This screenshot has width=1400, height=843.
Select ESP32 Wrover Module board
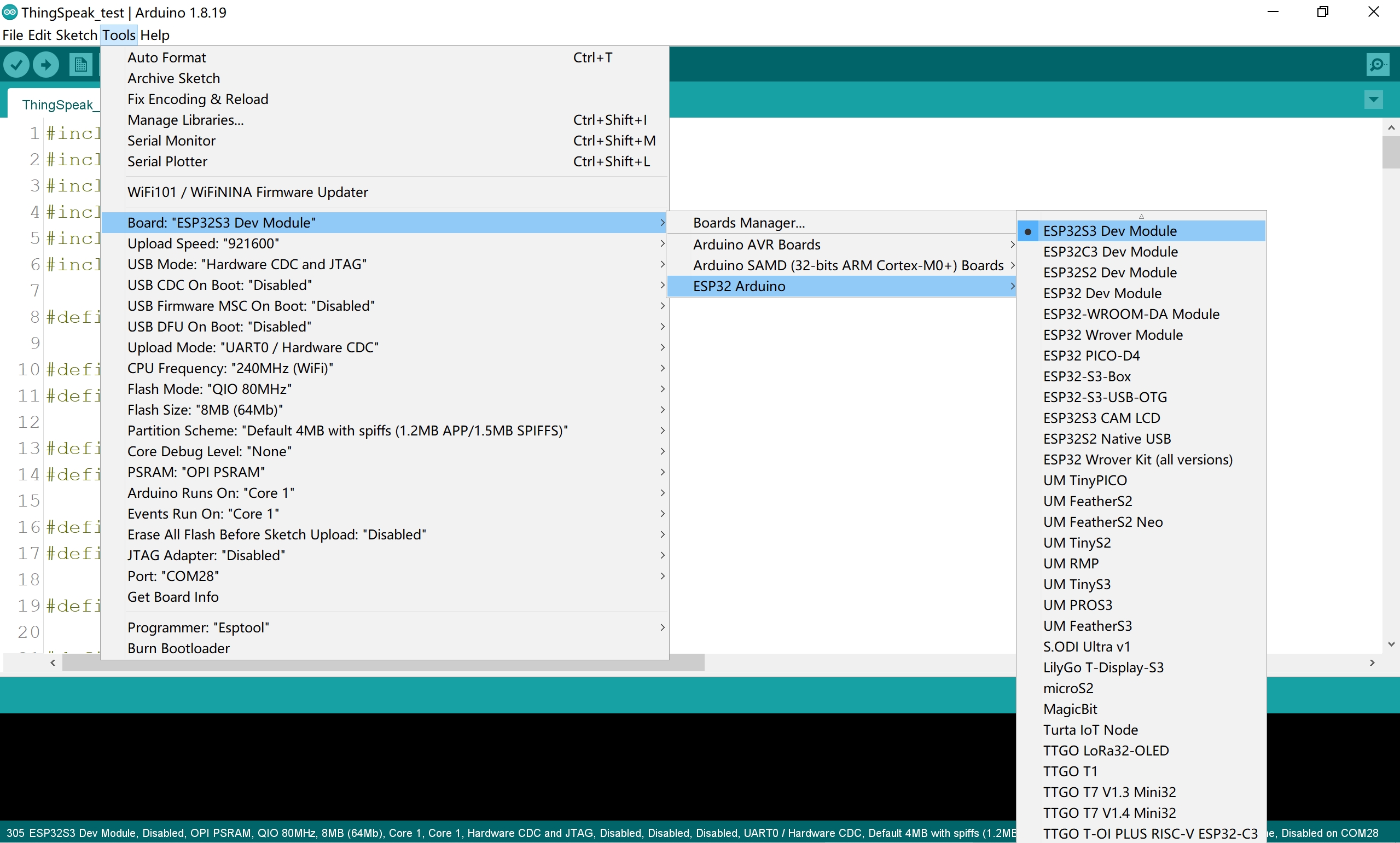pos(1141,335)
